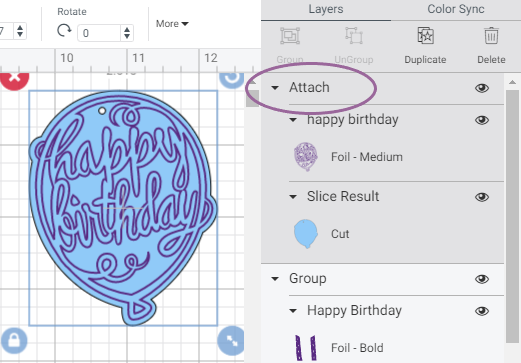Collapse the Slice Result layer arrow
The height and width of the screenshot is (363, 521).
(293, 197)
